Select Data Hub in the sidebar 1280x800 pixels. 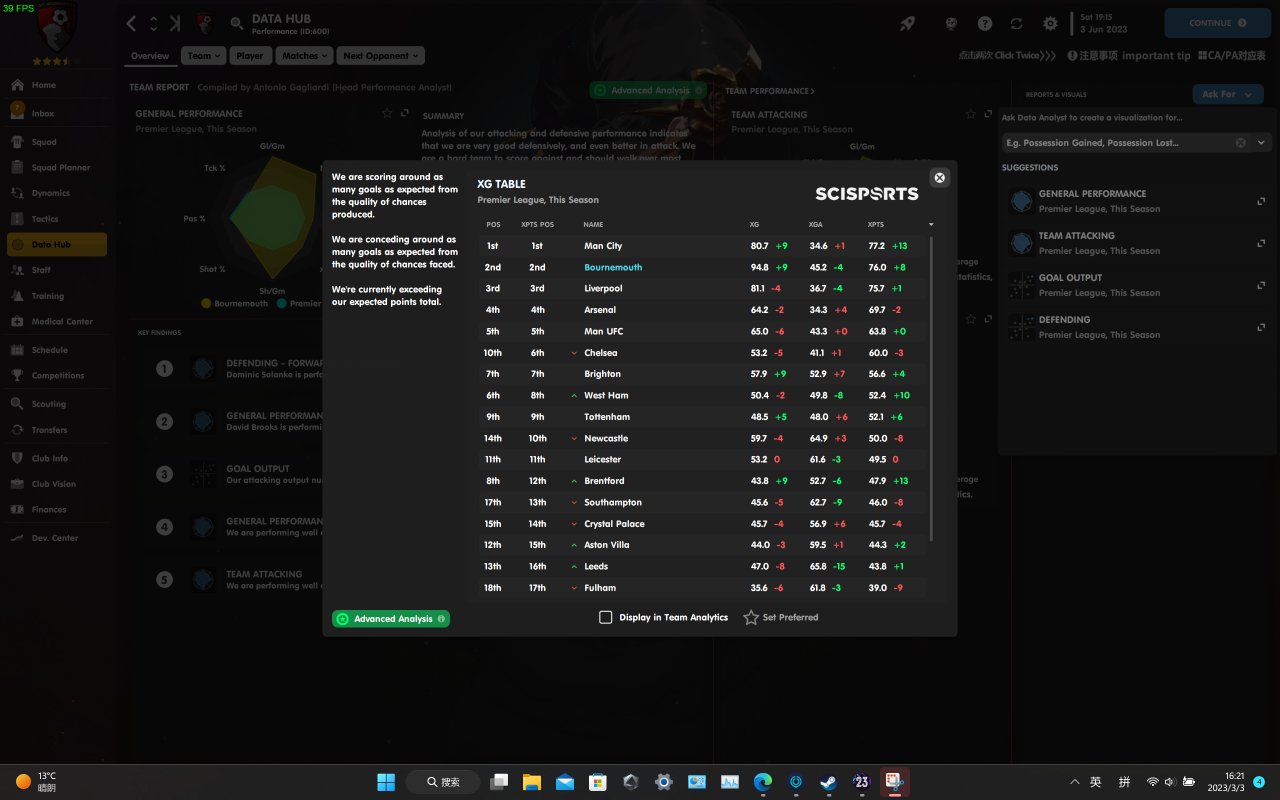point(56,245)
